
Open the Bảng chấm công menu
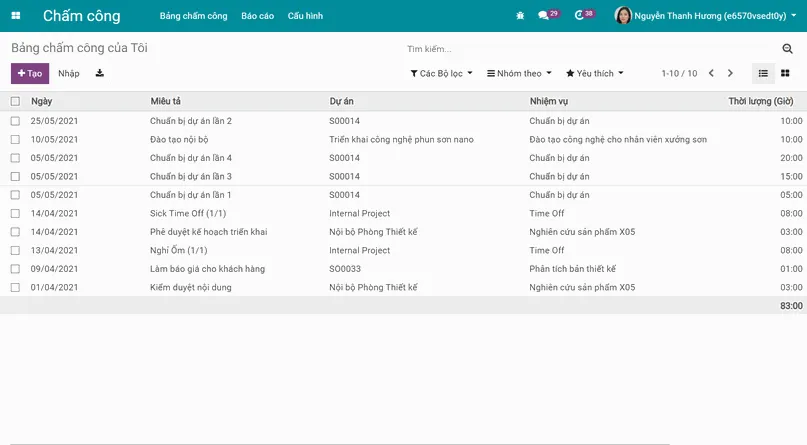point(194,16)
